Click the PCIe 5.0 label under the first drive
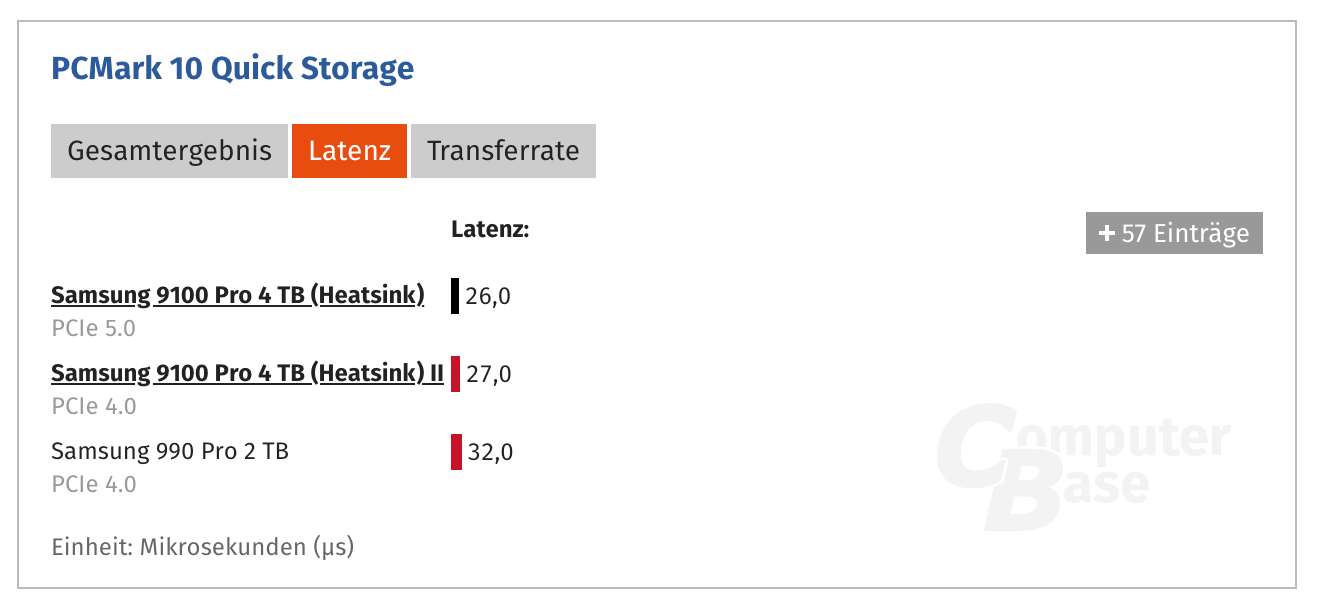 [x=92, y=327]
